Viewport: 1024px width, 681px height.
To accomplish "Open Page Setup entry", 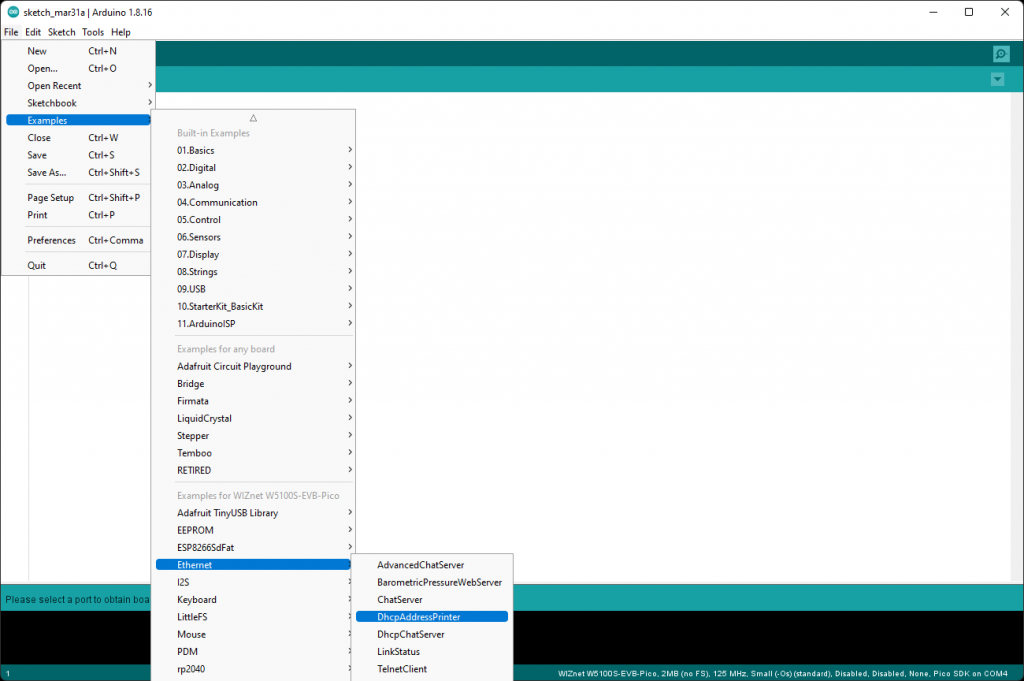I will click(78, 198).
